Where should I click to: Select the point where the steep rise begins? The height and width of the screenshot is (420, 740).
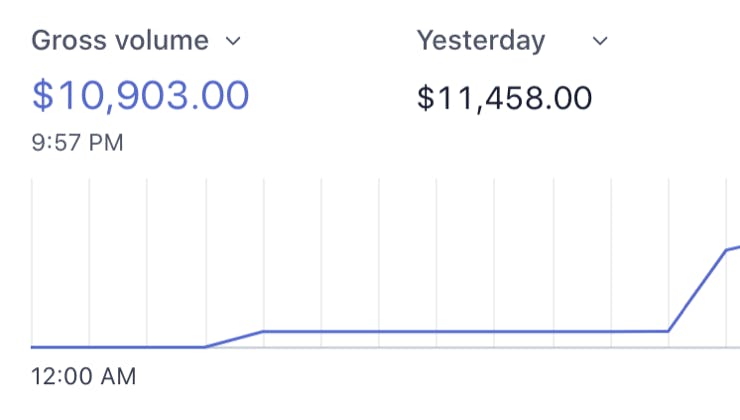tap(668, 330)
